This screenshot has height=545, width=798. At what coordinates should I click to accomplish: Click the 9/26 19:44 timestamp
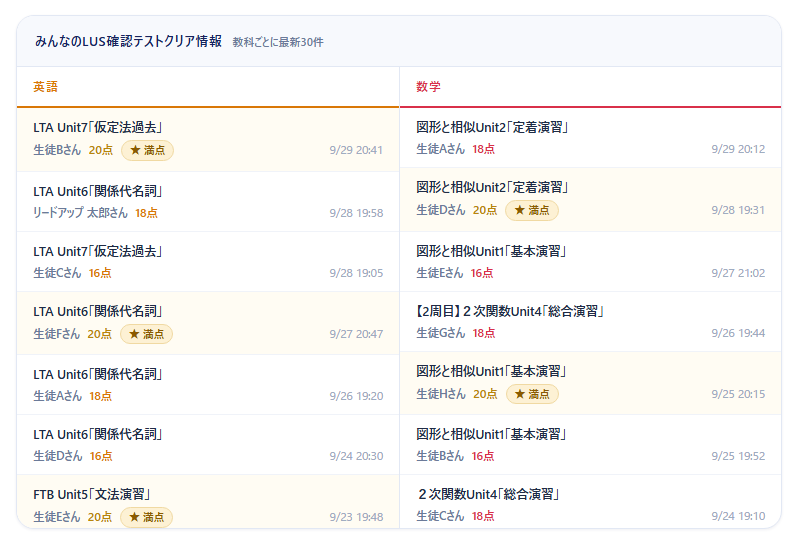[x=738, y=333]
